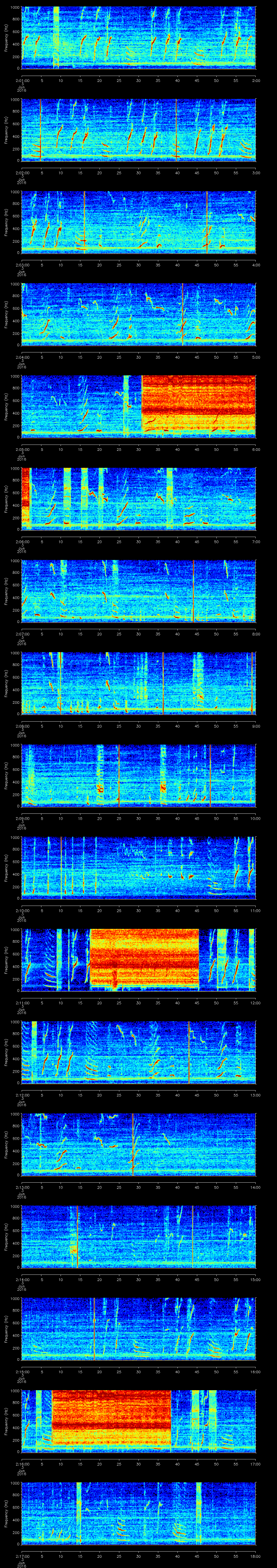Viewport: 277px width, 1568px height.
Task: Click the "1000" frequency tick in the 2:13:00 panel
Action: click(15, 1115)
